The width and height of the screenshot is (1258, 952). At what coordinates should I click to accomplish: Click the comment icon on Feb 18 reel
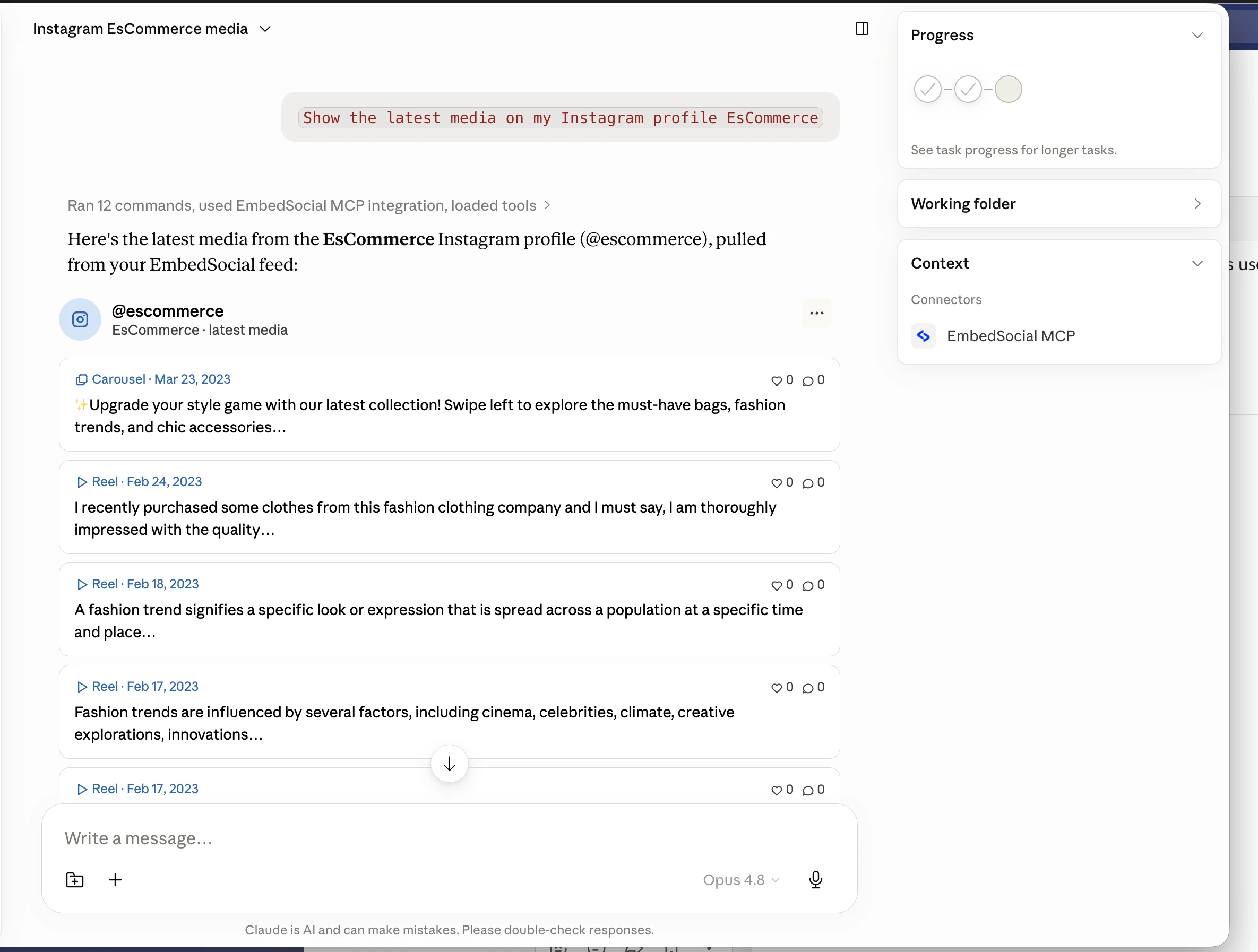click(x=807, y=585)
